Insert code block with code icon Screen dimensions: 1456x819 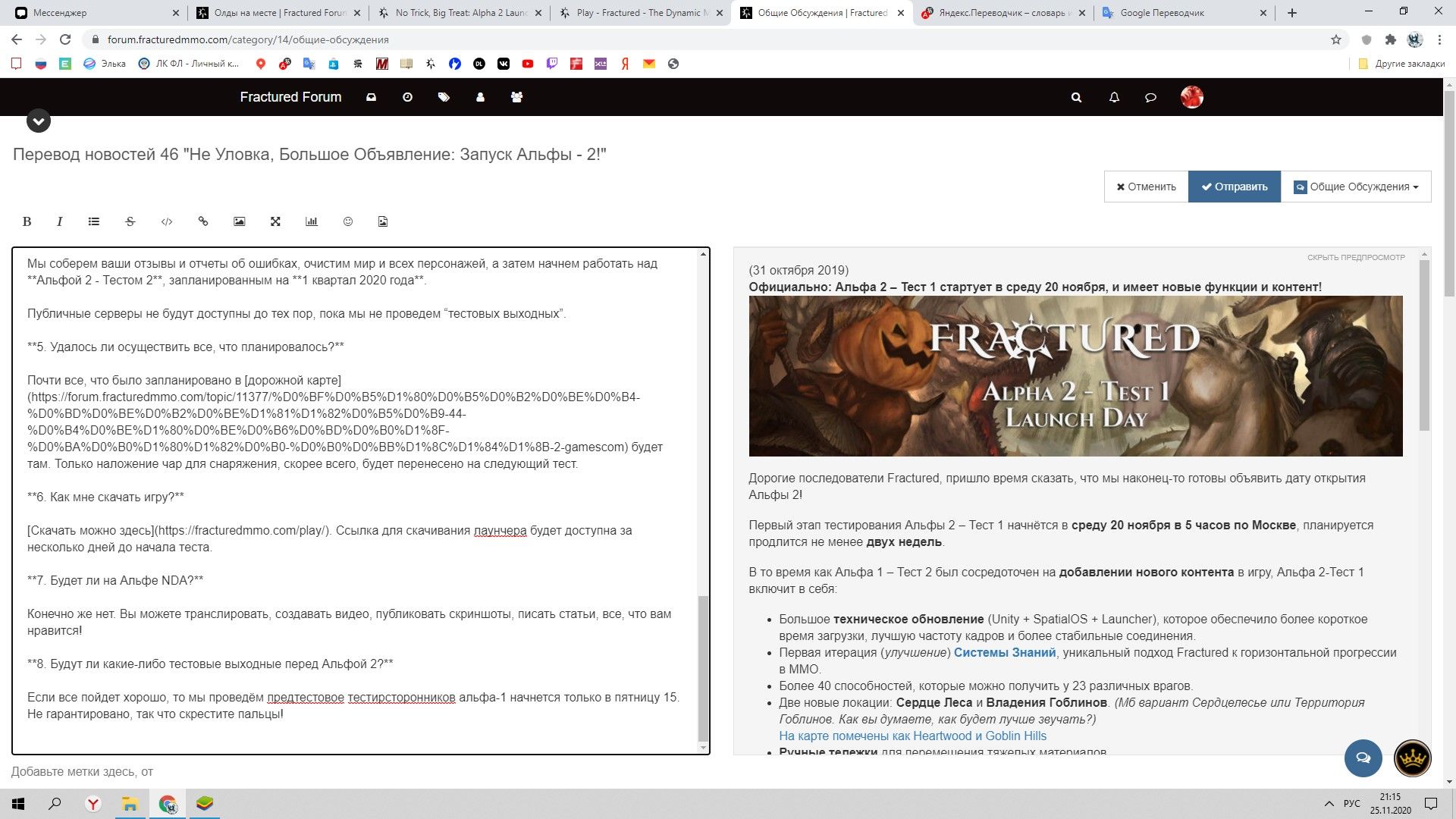coord(167,221)
